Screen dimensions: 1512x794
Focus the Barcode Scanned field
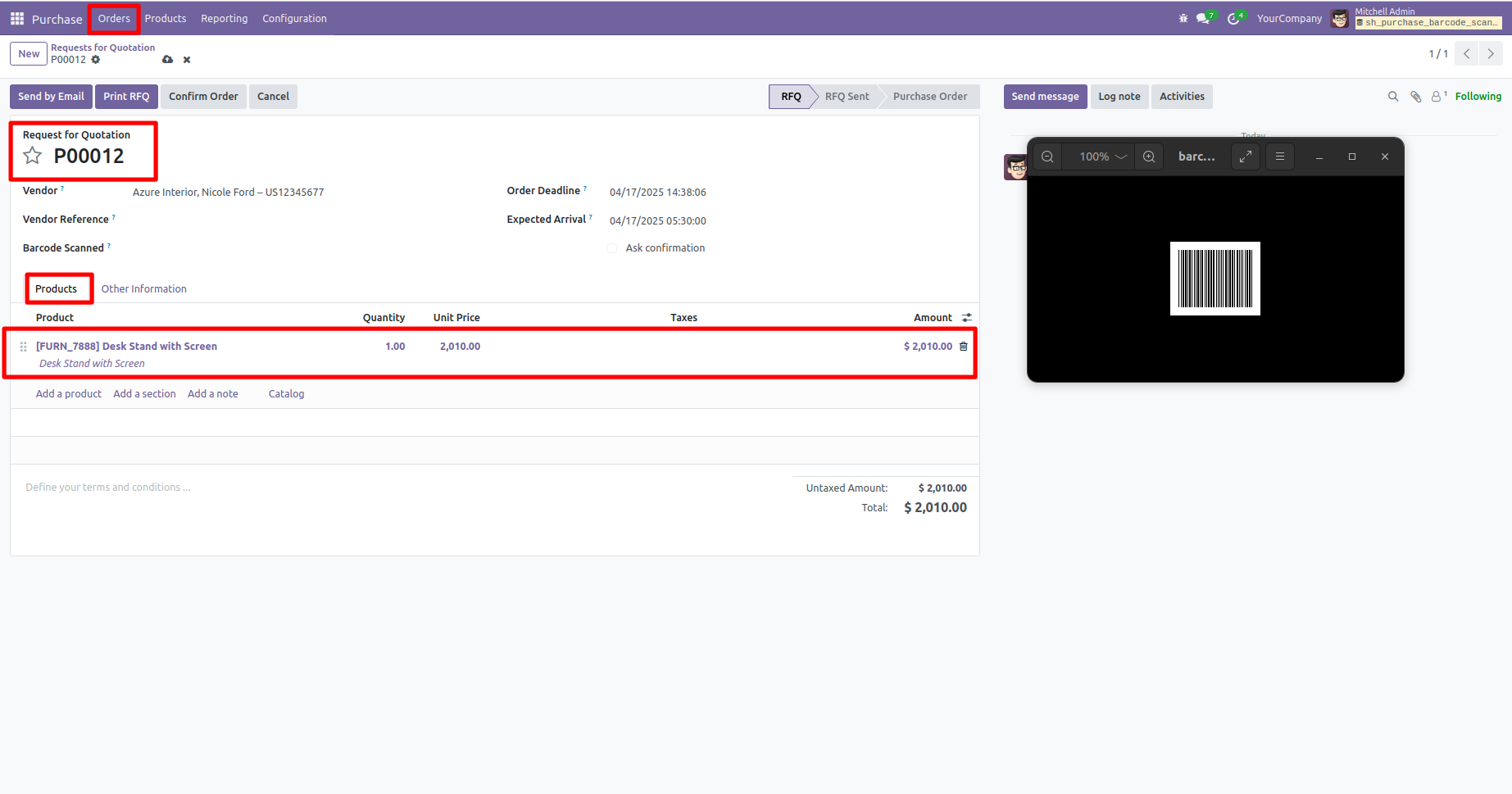307,248
